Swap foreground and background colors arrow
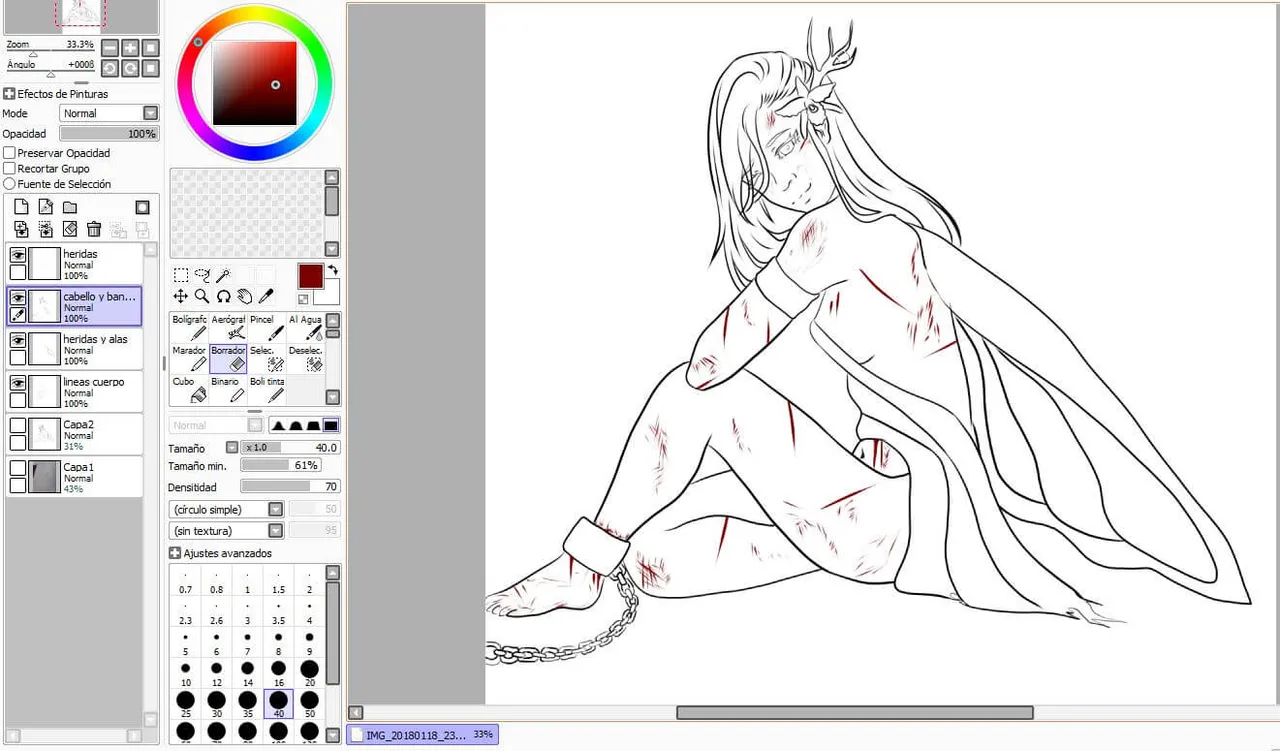 click(x=333, y=270)
